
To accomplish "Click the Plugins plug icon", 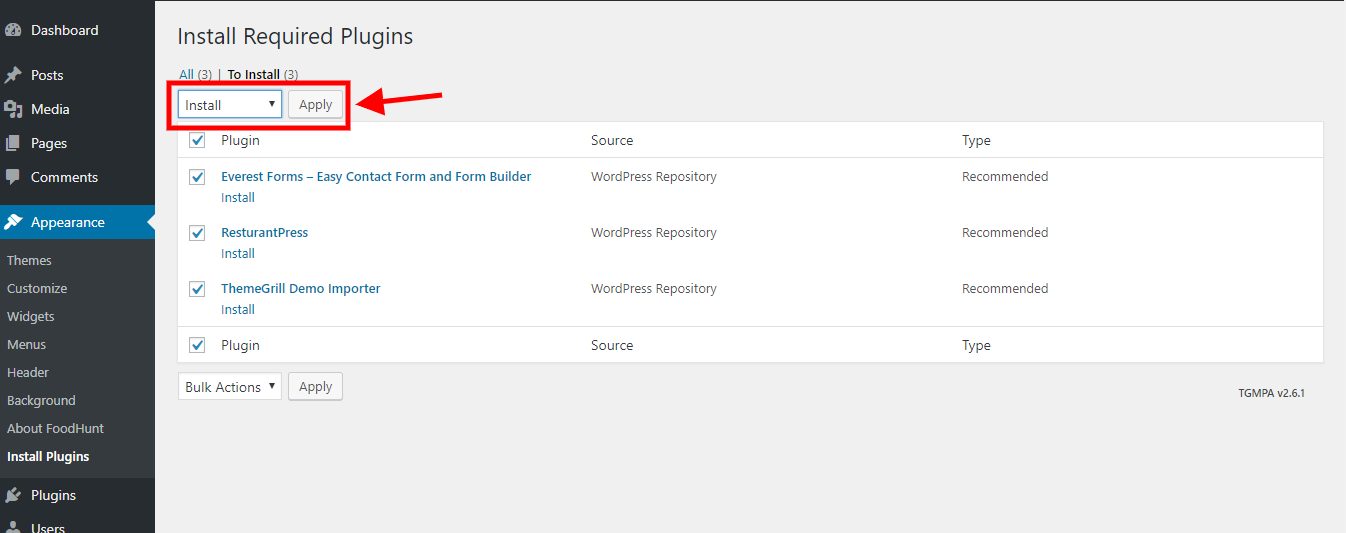I will point(13,495).
